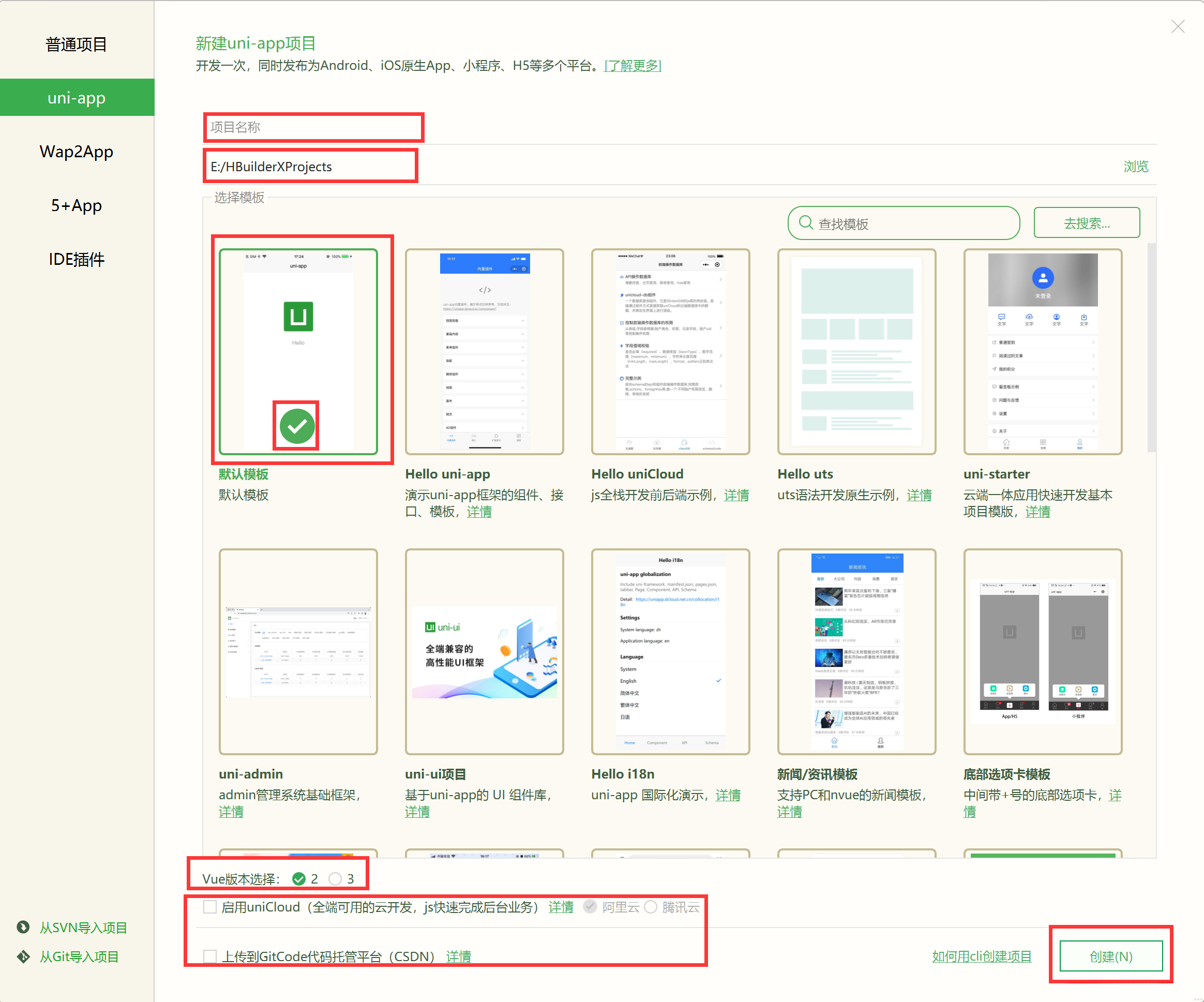Open the 5+App section

(x=76, y=205)
